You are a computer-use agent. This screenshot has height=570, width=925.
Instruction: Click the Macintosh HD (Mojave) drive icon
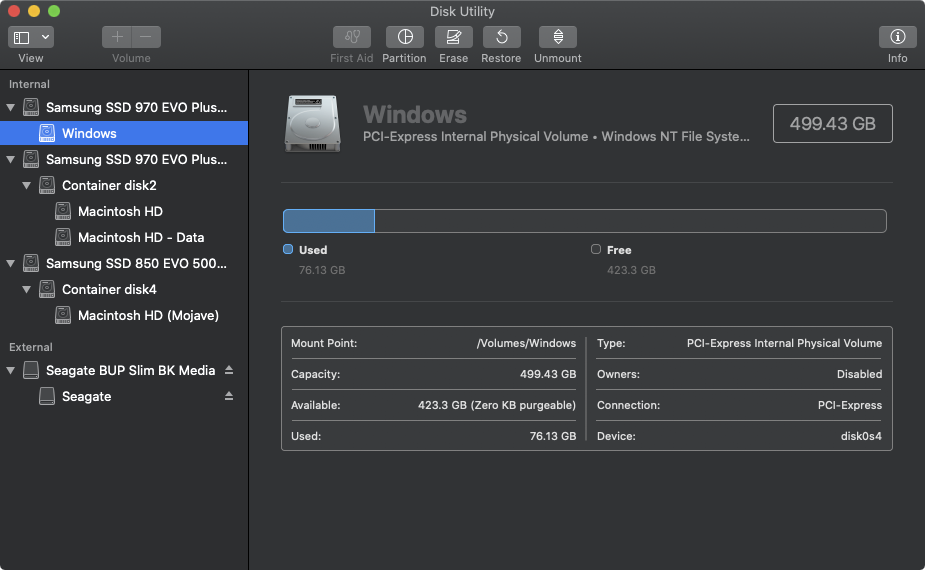[63, 315]
